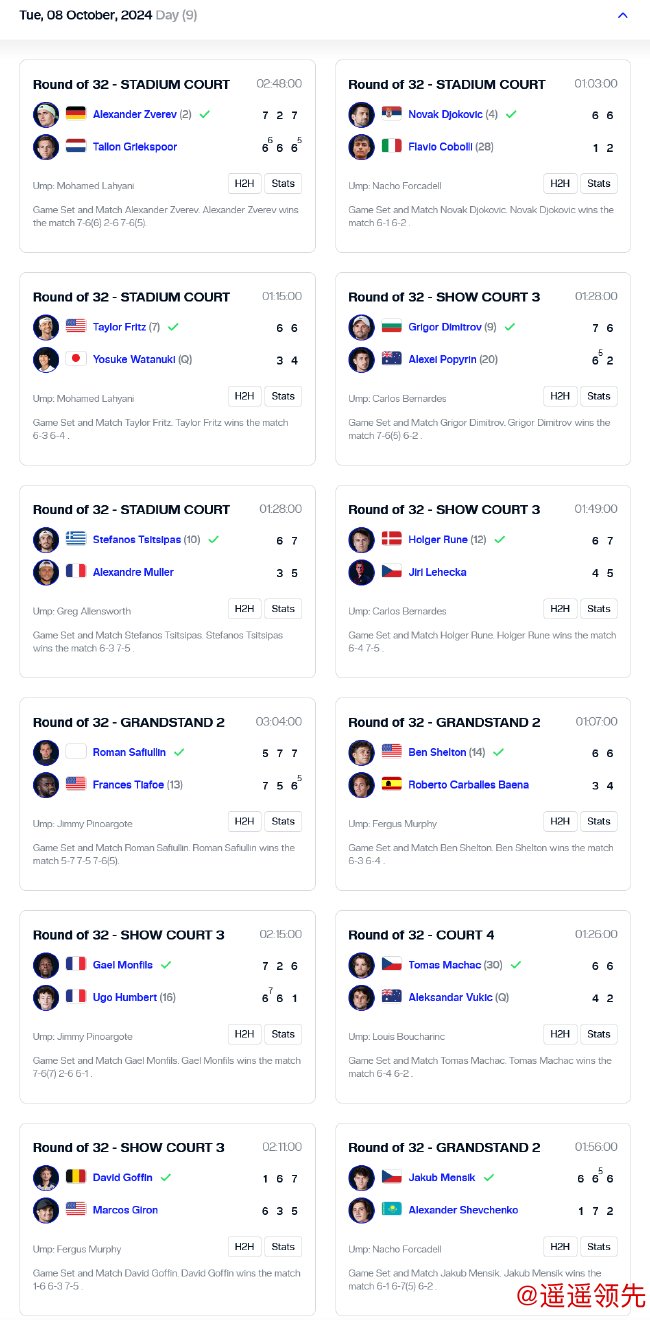Click the Japanese flag beside Watanuki
This screenshot has height=1320, width=650.
[x=76, y=360]
